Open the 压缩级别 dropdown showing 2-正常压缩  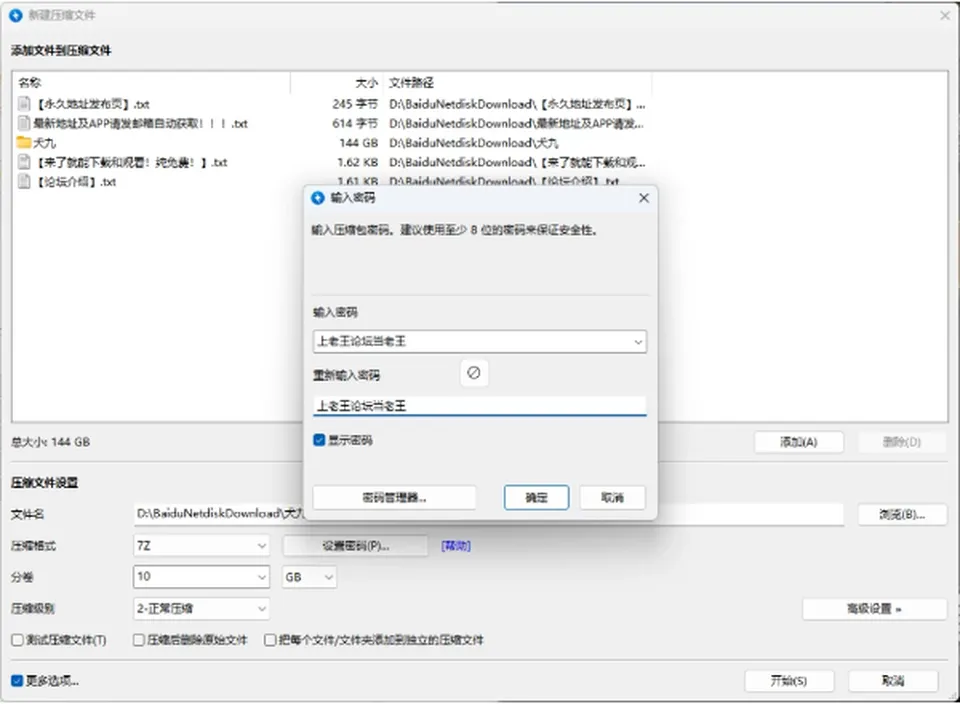[201, 609]
